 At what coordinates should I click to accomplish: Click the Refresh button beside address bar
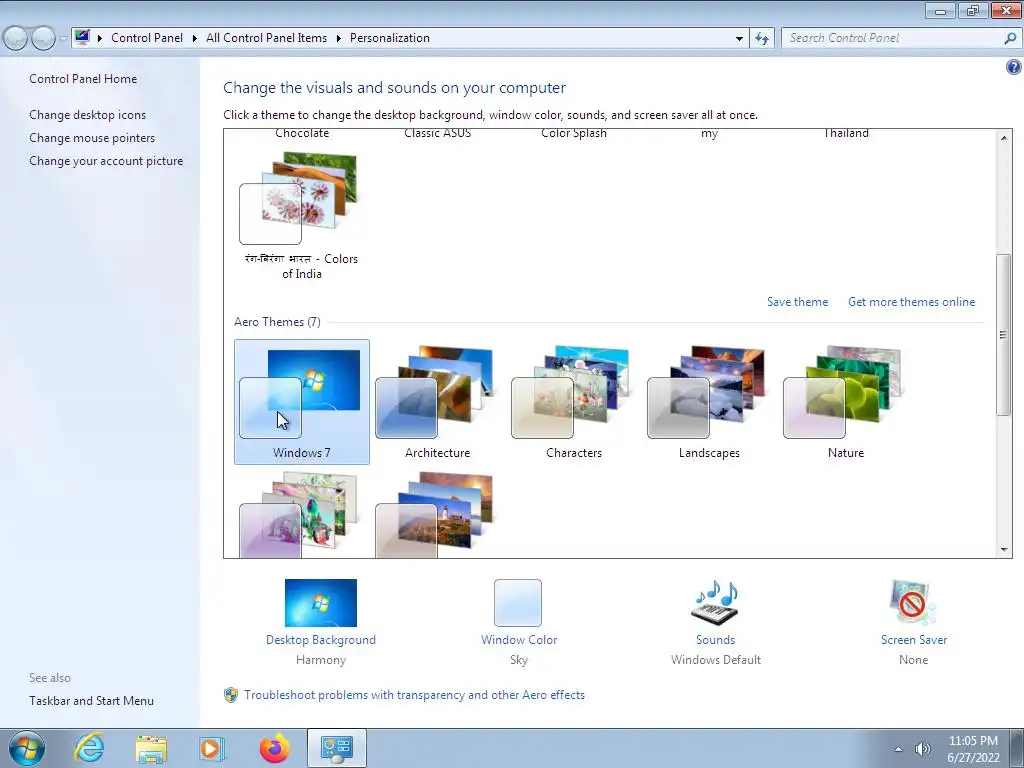coord(762,38)
